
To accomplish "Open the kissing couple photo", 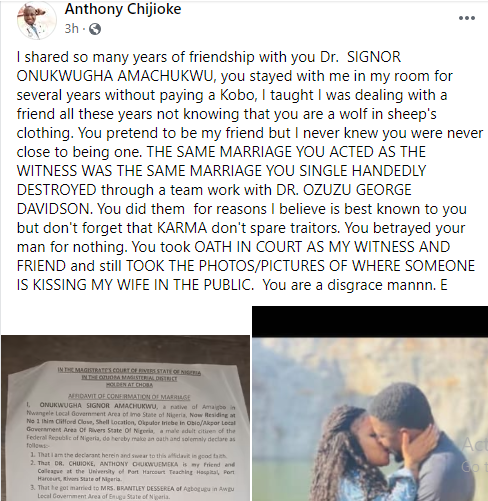I will coord(370,419).
